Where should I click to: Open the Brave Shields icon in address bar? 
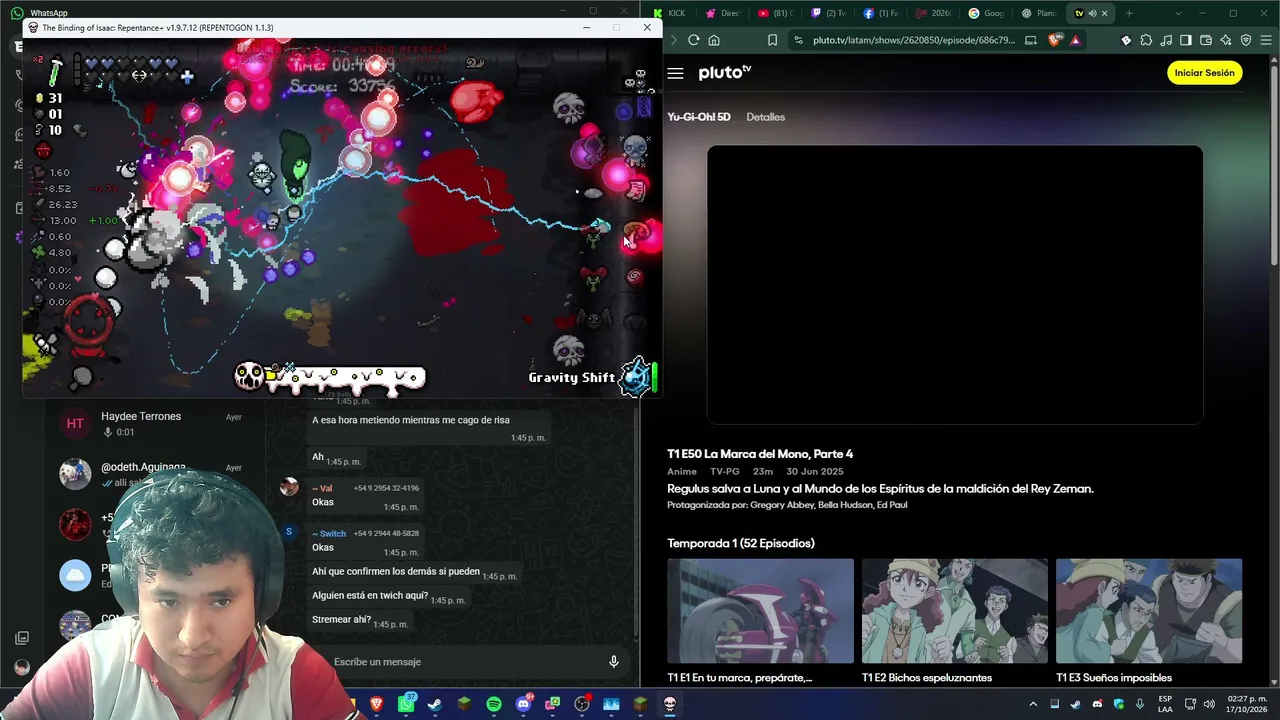click(1055, 40)
